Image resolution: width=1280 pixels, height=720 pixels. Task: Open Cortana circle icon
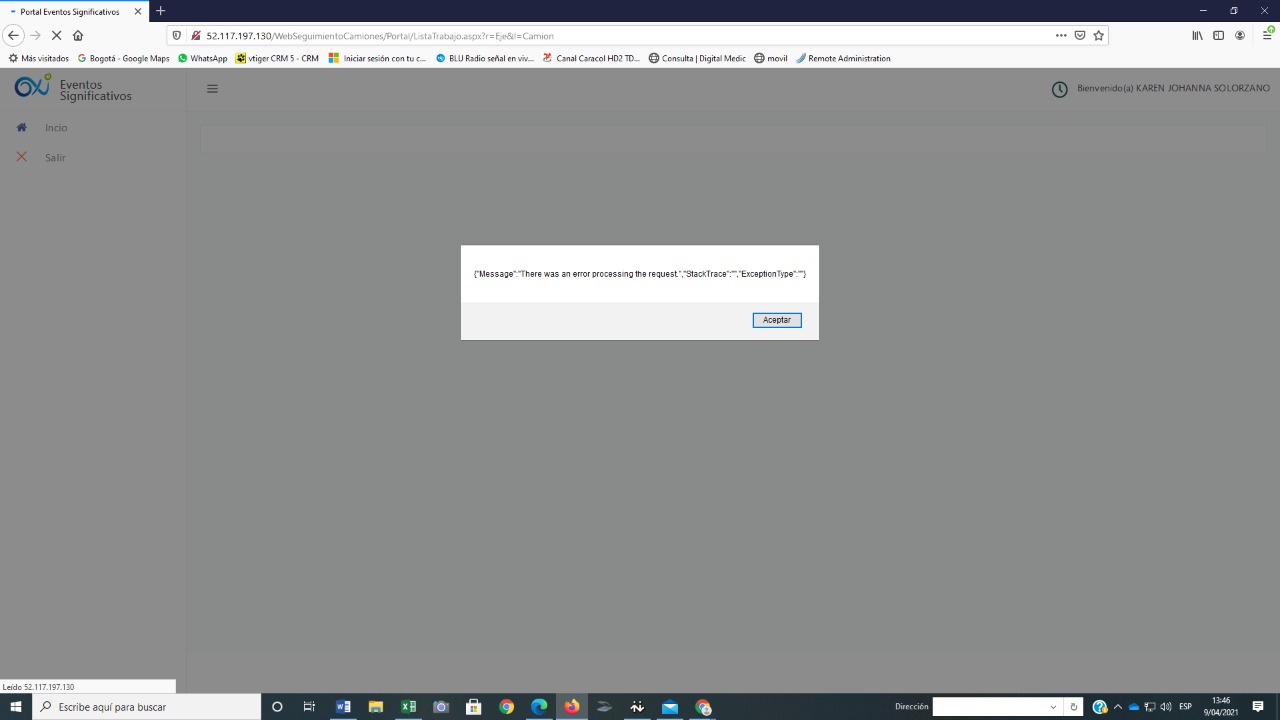tap(277, 707)
